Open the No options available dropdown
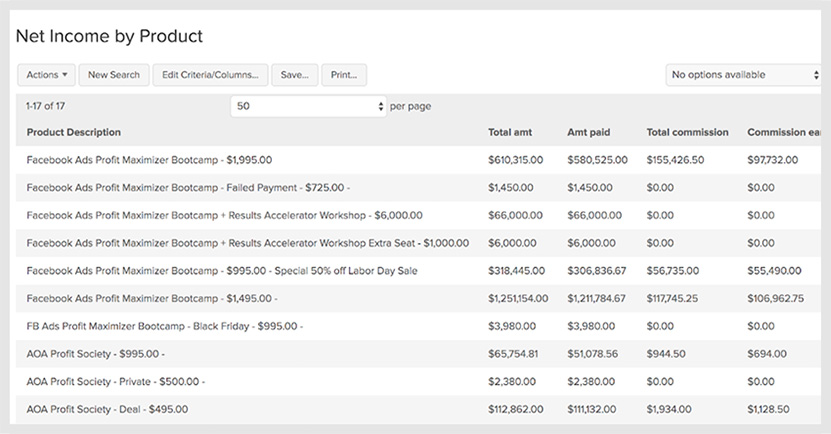This screenshot has height=434, width=831. pos(744,75)
